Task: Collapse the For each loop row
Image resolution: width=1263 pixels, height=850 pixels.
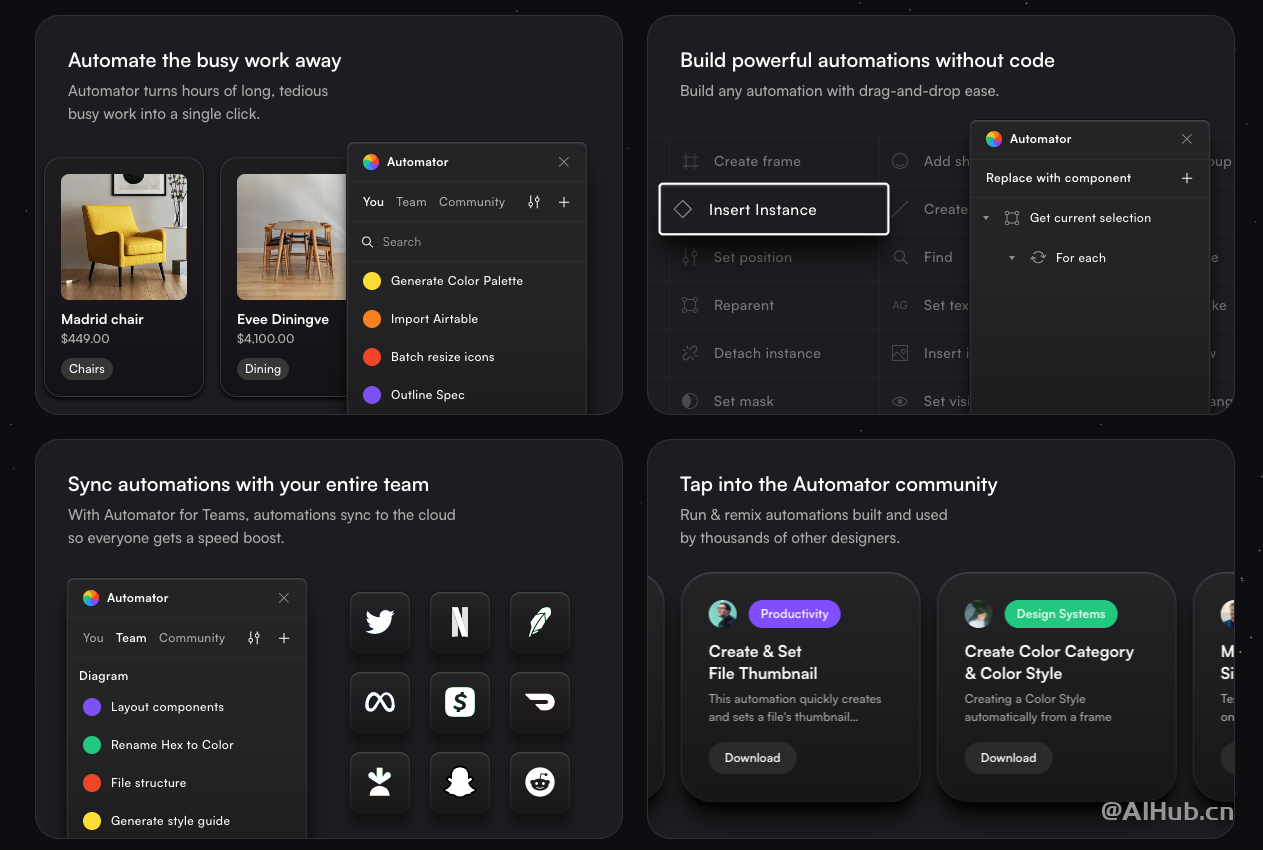Action: point(1011,258)
